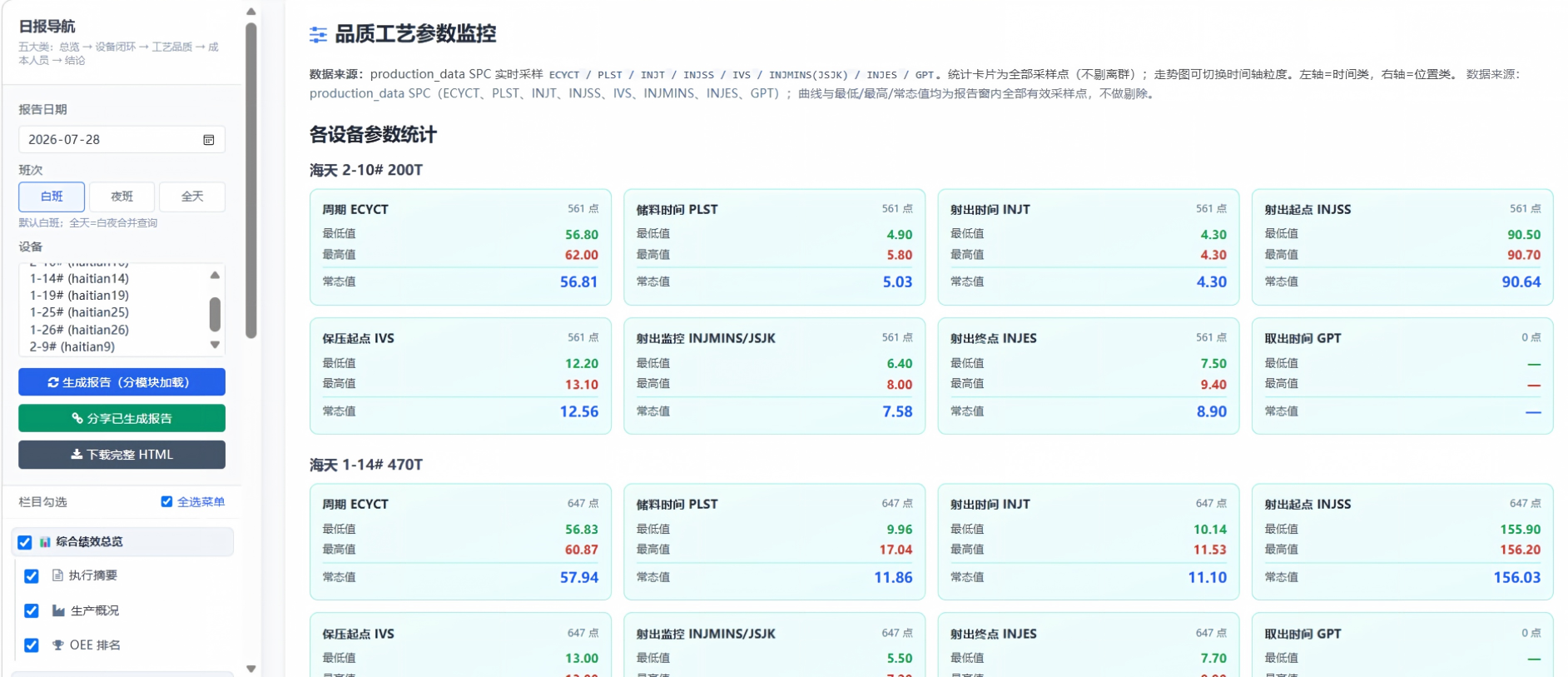Click the 日报导航 sidebar title

[x=47, y=27]
